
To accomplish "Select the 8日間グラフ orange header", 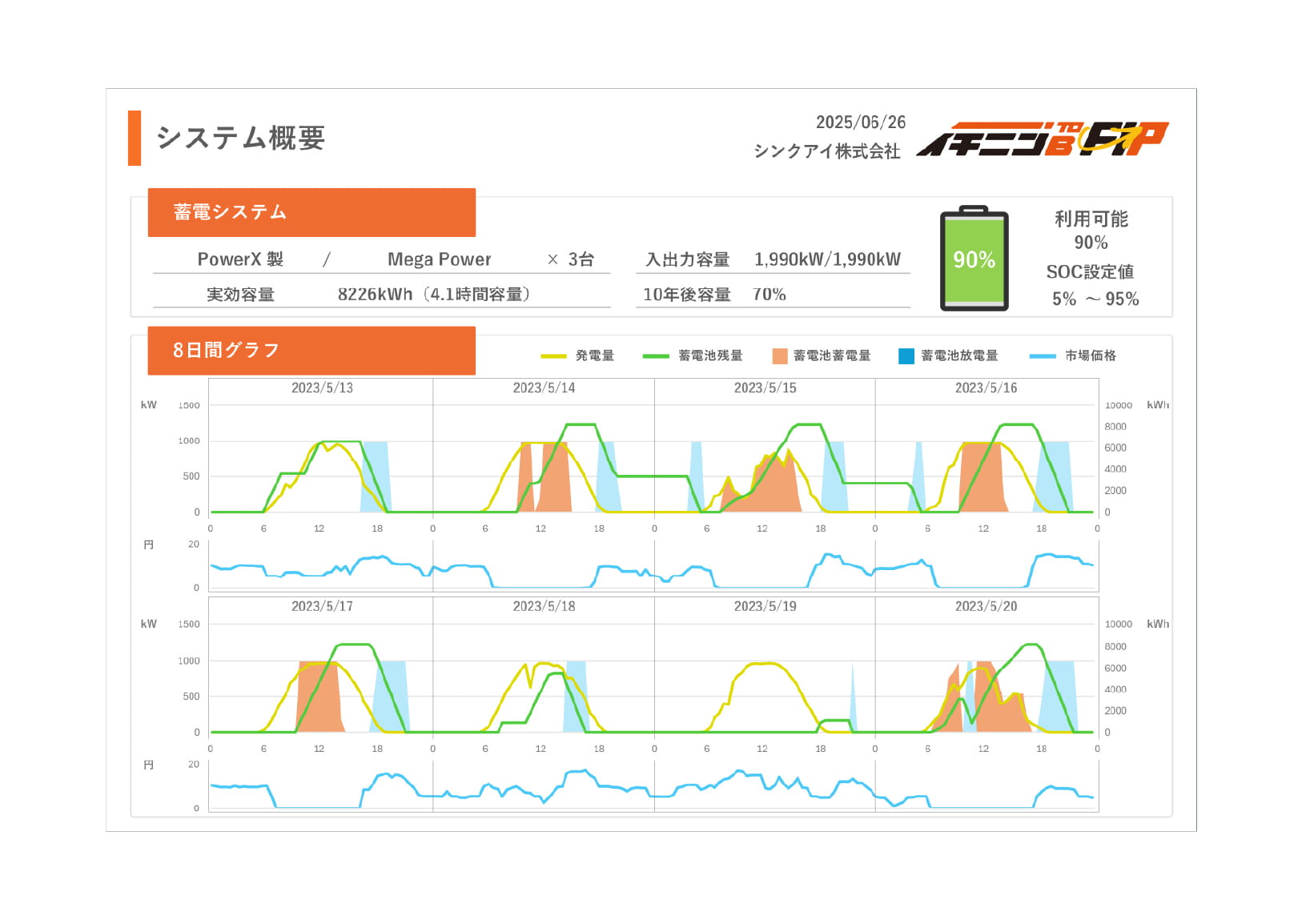I will (311, 350).
